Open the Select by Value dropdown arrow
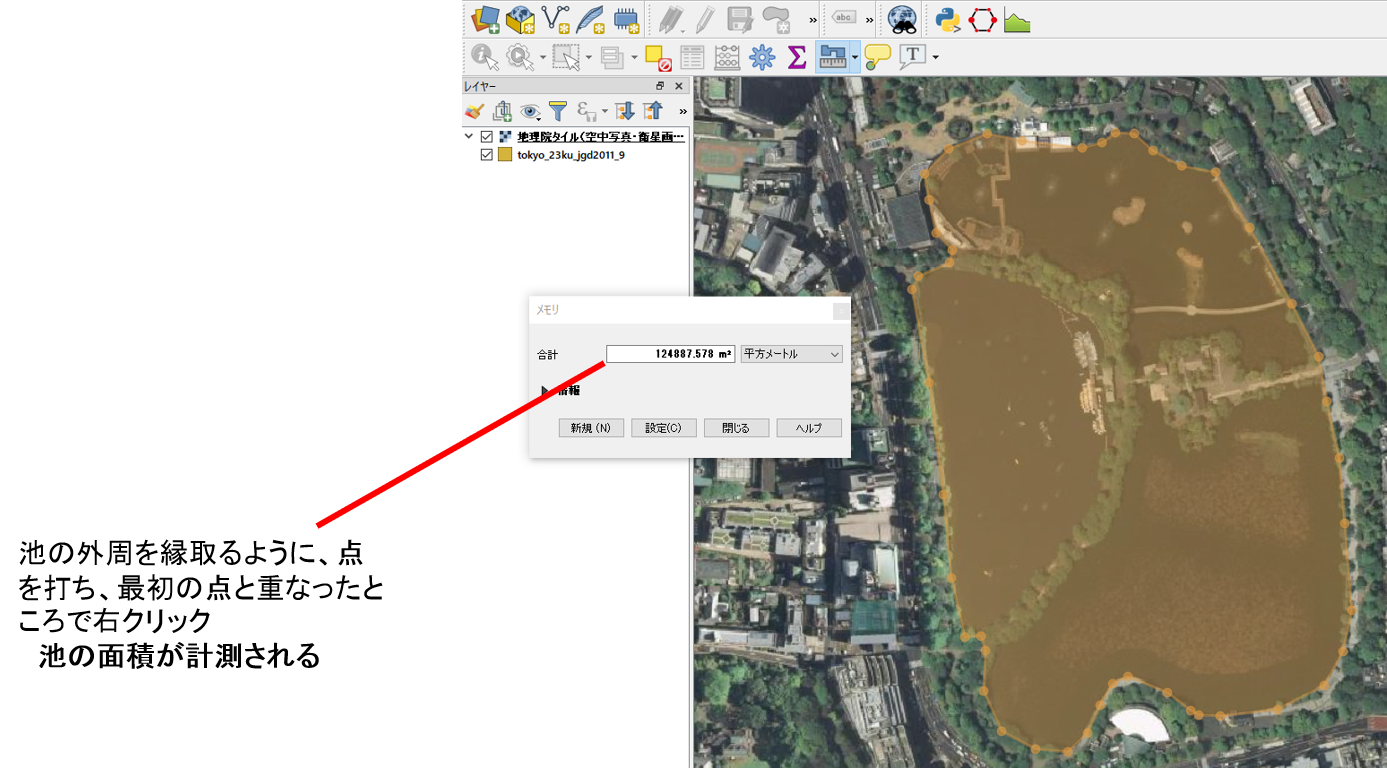1387x768 pixels. point(634,58)
